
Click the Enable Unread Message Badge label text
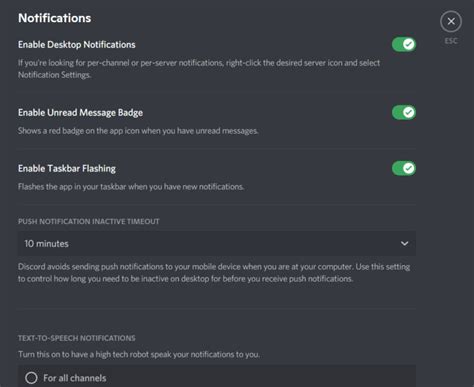click(80, 113)
